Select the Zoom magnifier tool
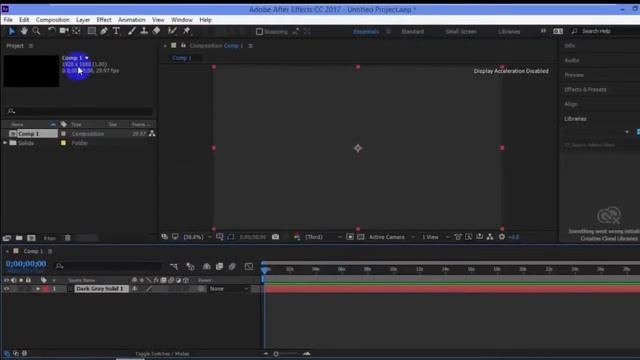This screenshot has width=640, height=360. 36,31
